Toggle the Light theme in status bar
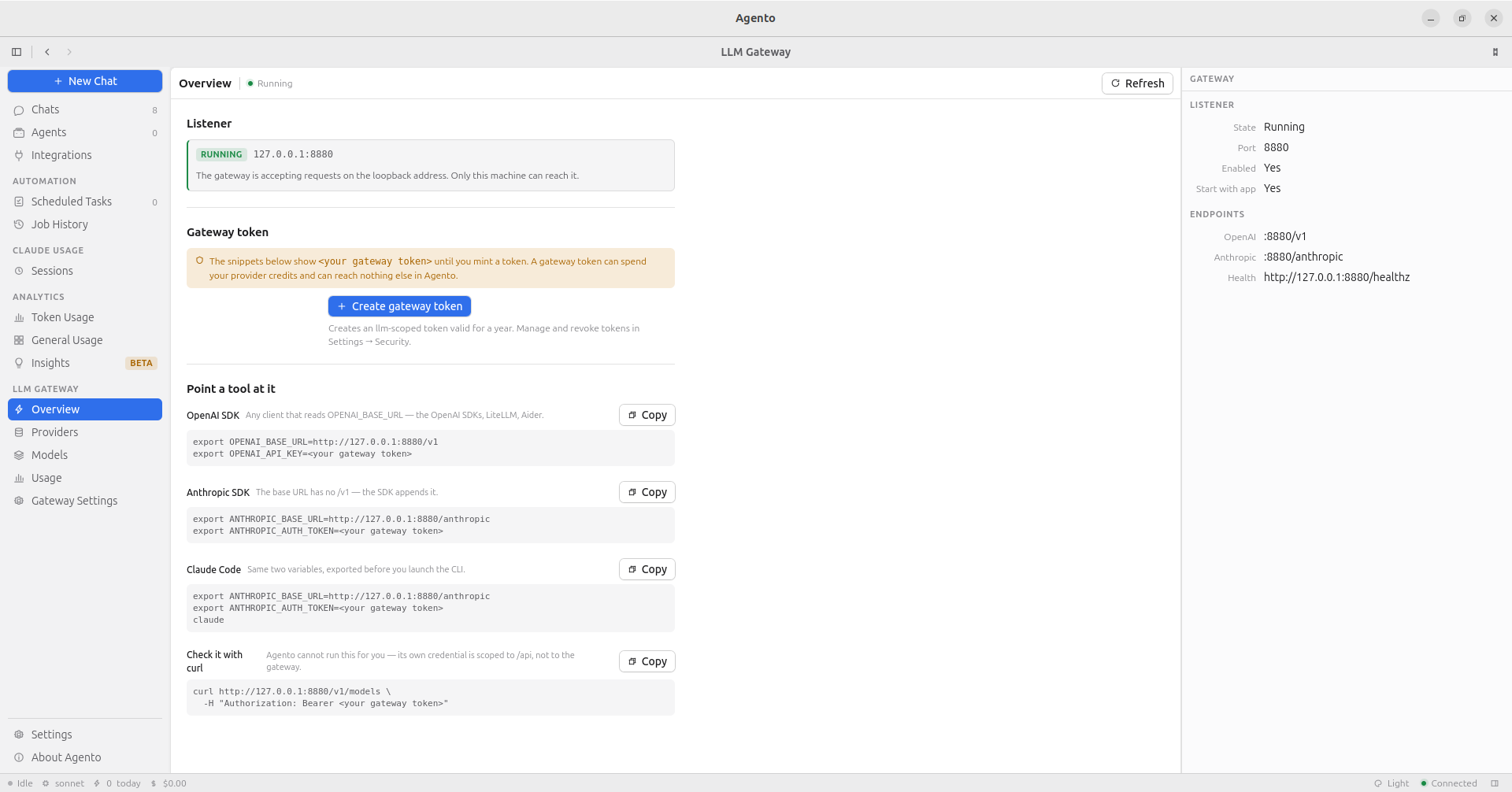This screenshot has width=1512, height=792. tap(1392, 783)
